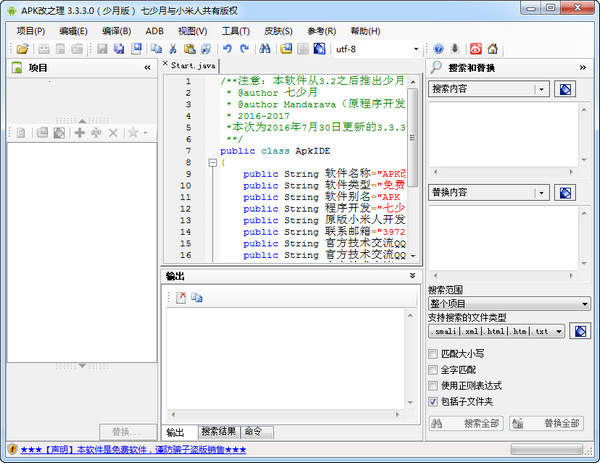Click the blue help question mark icon
The image size is (600, 463).
tap(438, 49)
